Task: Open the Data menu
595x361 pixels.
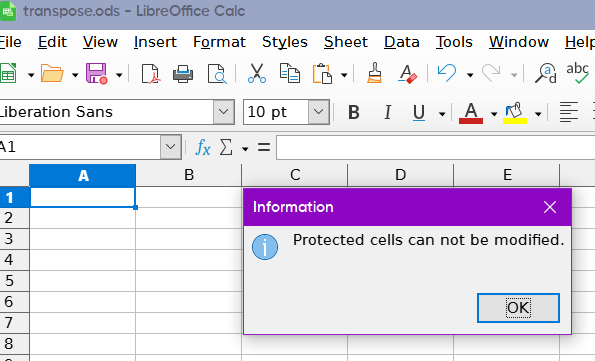Action: point(401,42)
